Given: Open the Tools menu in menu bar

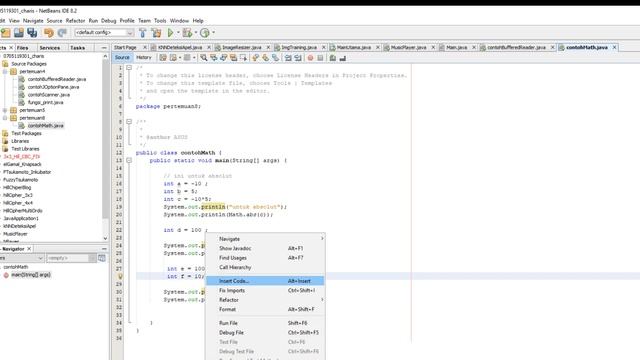Looking at the screenshot, I should (160, 20).
